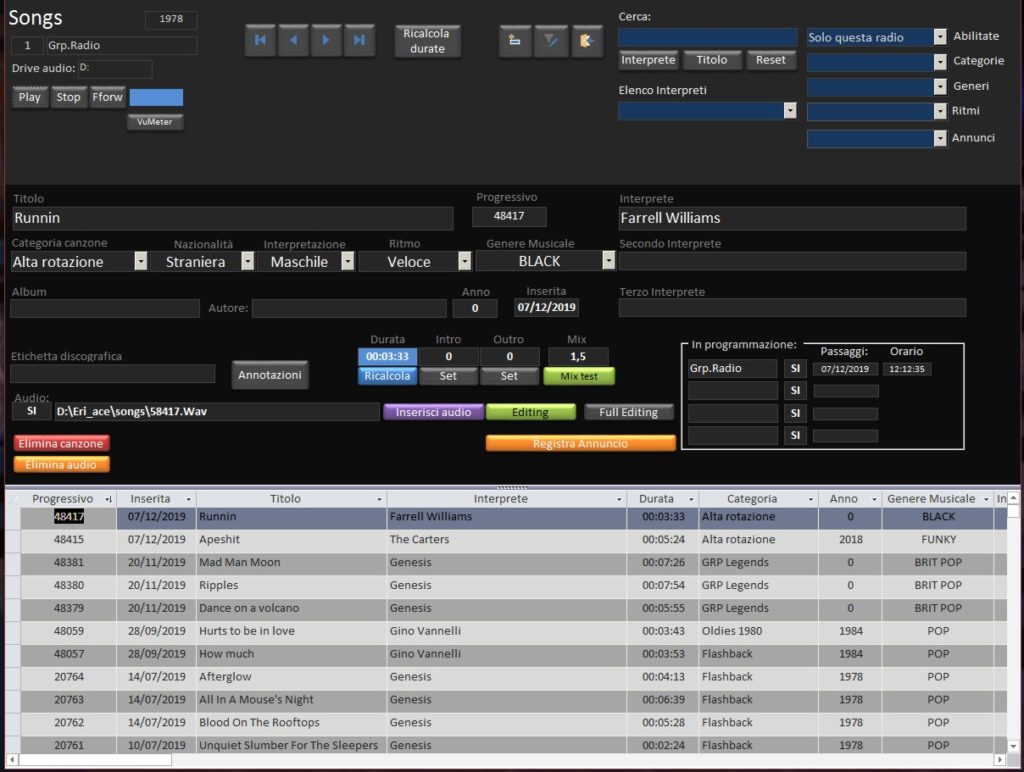This screenshot has width=1024, height=772.
Task: Toggle SI in fourth programming row
Action: [795, 435]
